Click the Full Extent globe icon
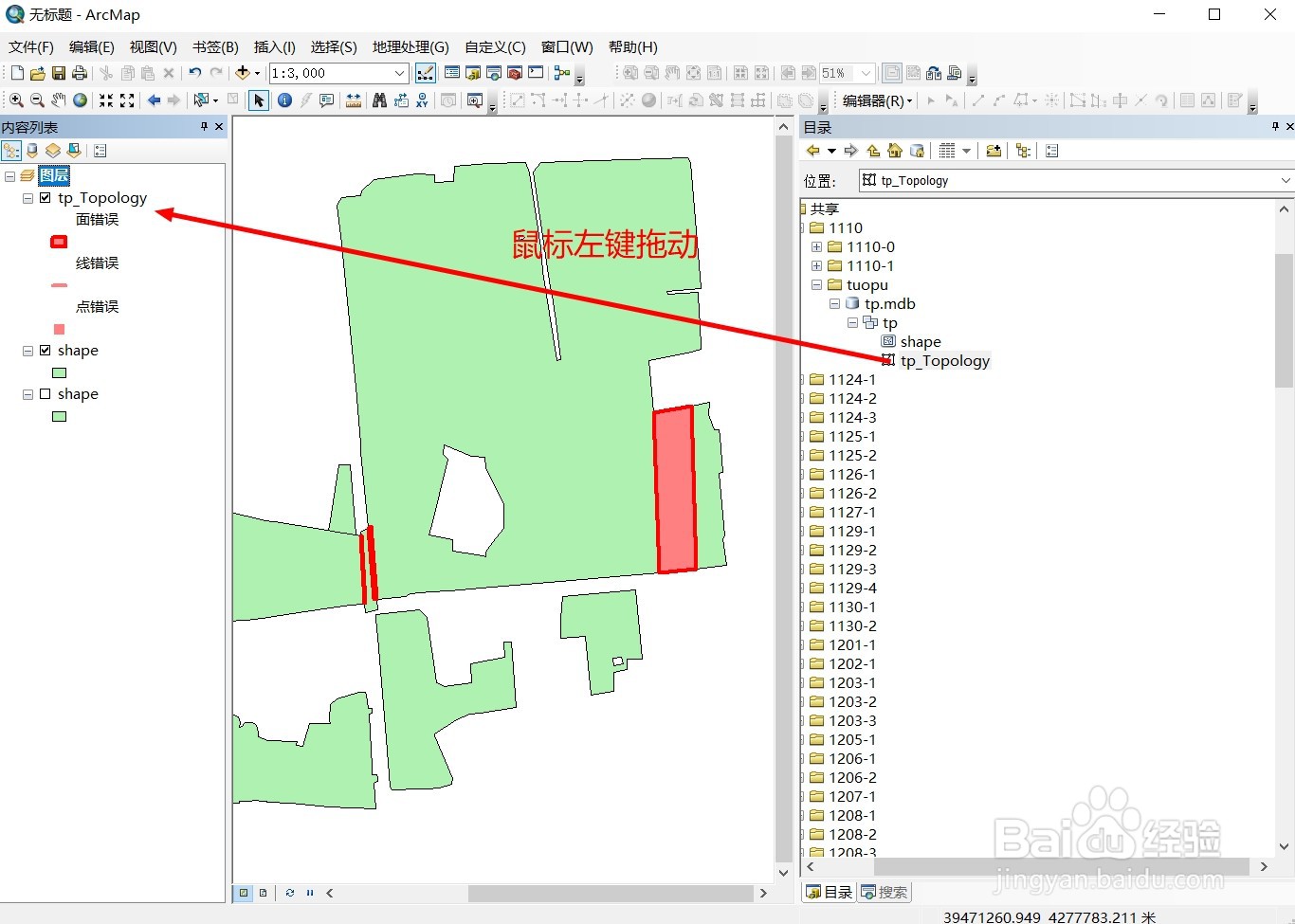 [x=81, y=100]
